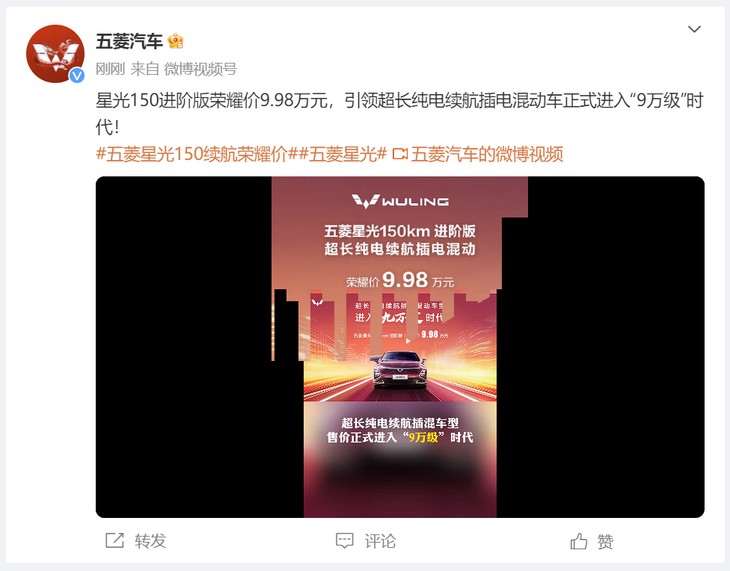Image resolution: width=730 pixels, height=571 pixels.
Task: Select the 评论 text label
Action: tap(380, 541)
